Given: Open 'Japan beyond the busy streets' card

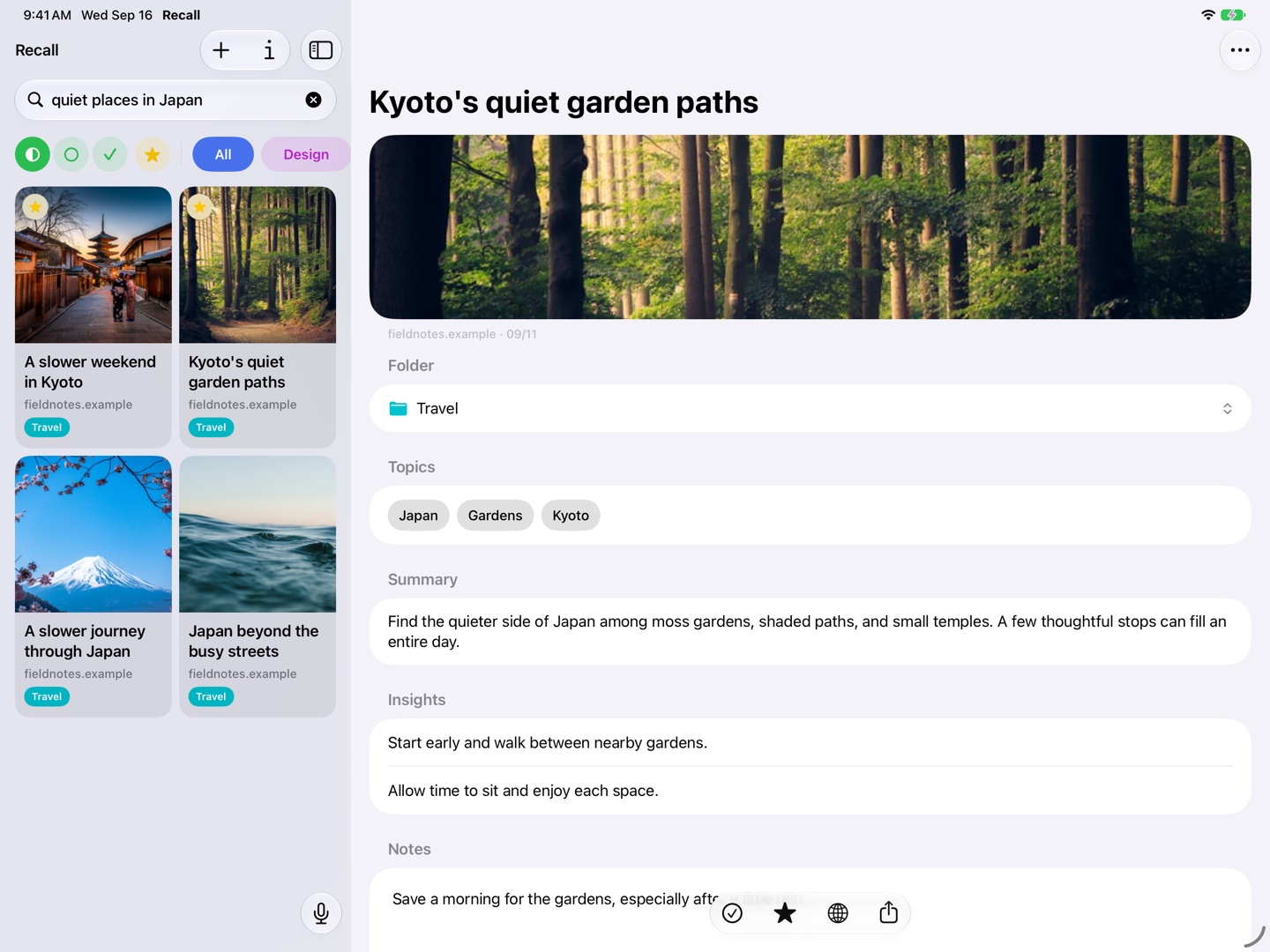Looking at the screenshot, I should pyautogui.click(x=258, y=586).
